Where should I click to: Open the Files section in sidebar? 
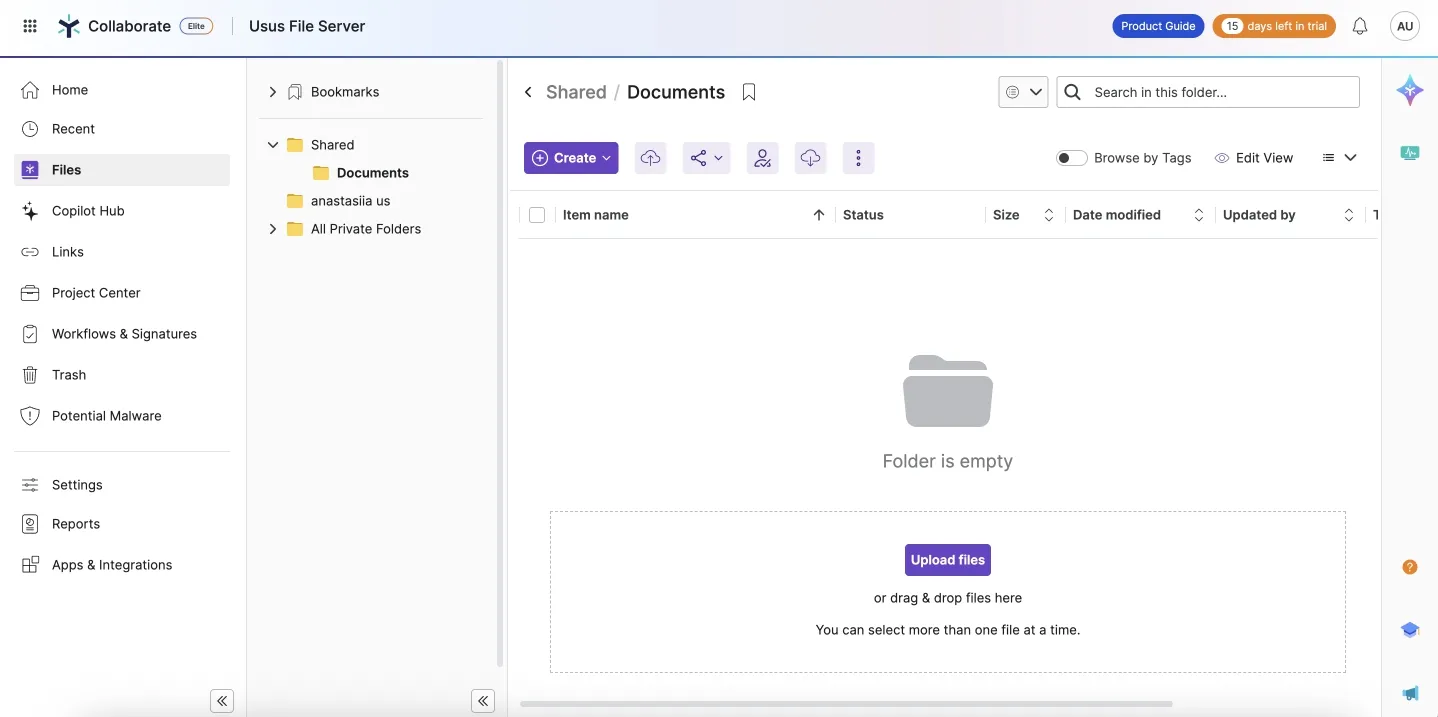pyautogui.click(x=68, y=169)
